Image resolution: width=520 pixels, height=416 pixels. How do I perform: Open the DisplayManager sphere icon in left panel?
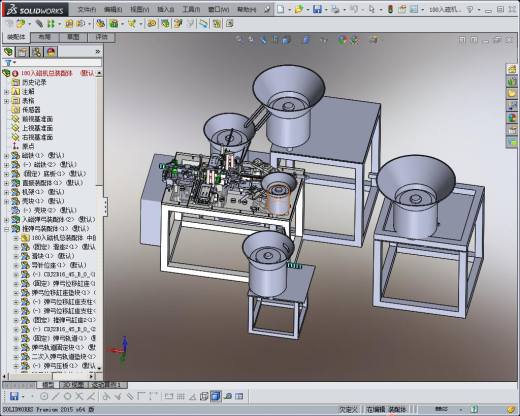click(x=51, y=52)
